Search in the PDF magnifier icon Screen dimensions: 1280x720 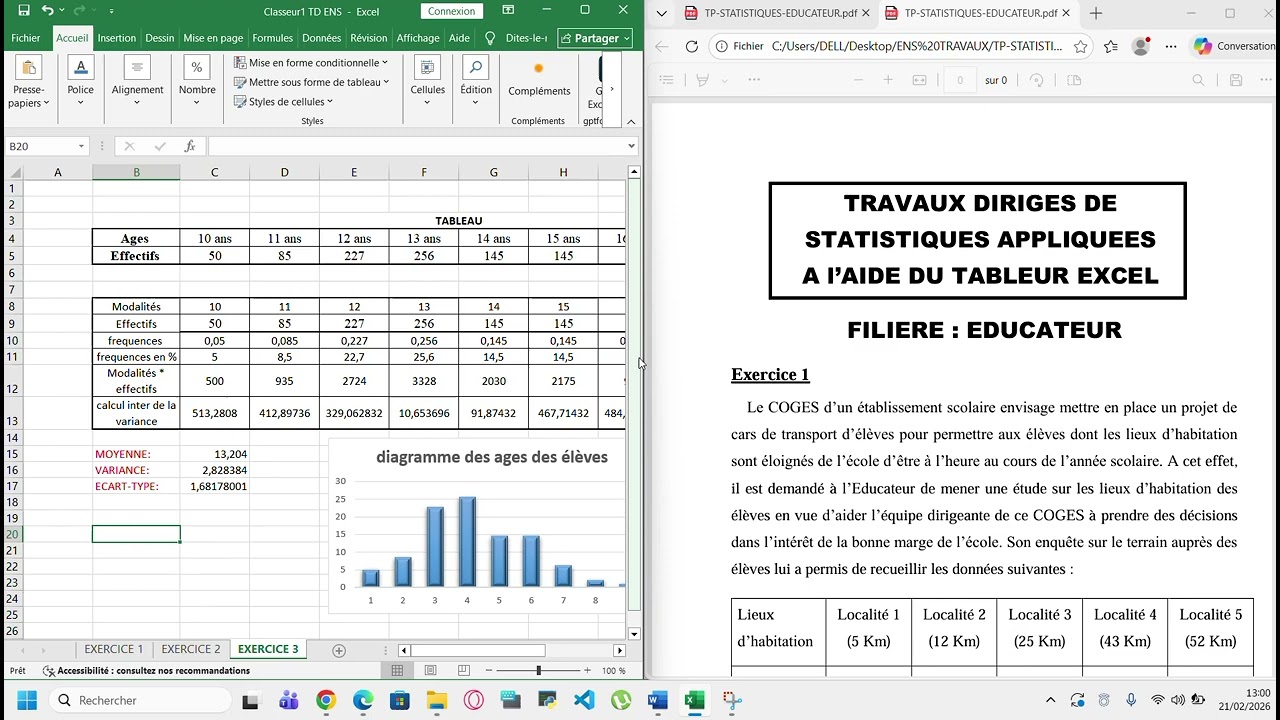coord(1198,80)
